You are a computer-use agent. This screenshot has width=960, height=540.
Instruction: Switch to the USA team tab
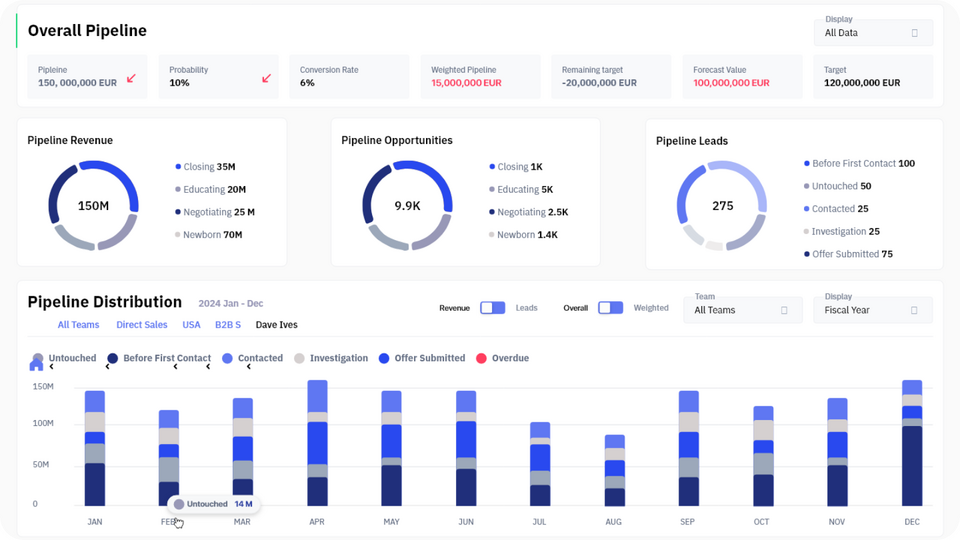click(x=191, y=324)
